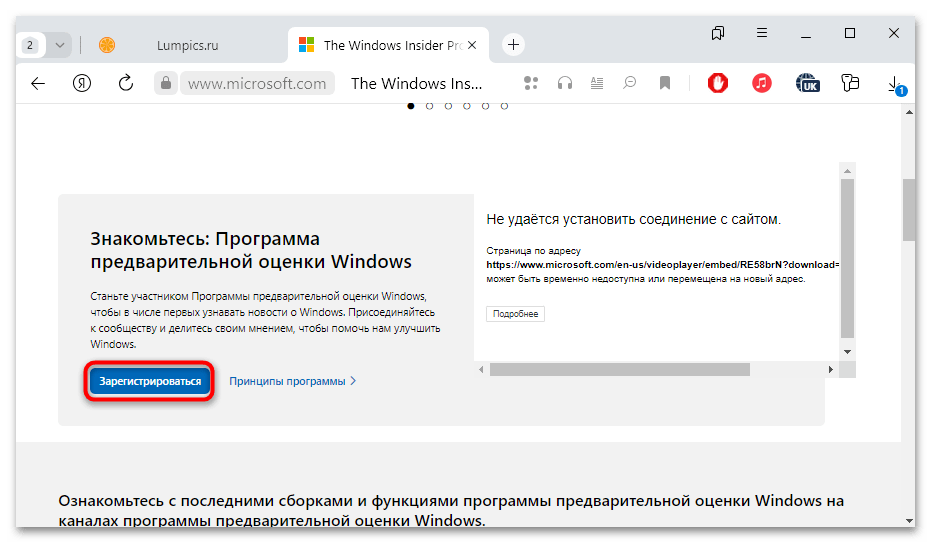Click heading Знакомьтесь: Программа предварительной оценки Windows
The image size is (931, 543).
pos(251,250)
